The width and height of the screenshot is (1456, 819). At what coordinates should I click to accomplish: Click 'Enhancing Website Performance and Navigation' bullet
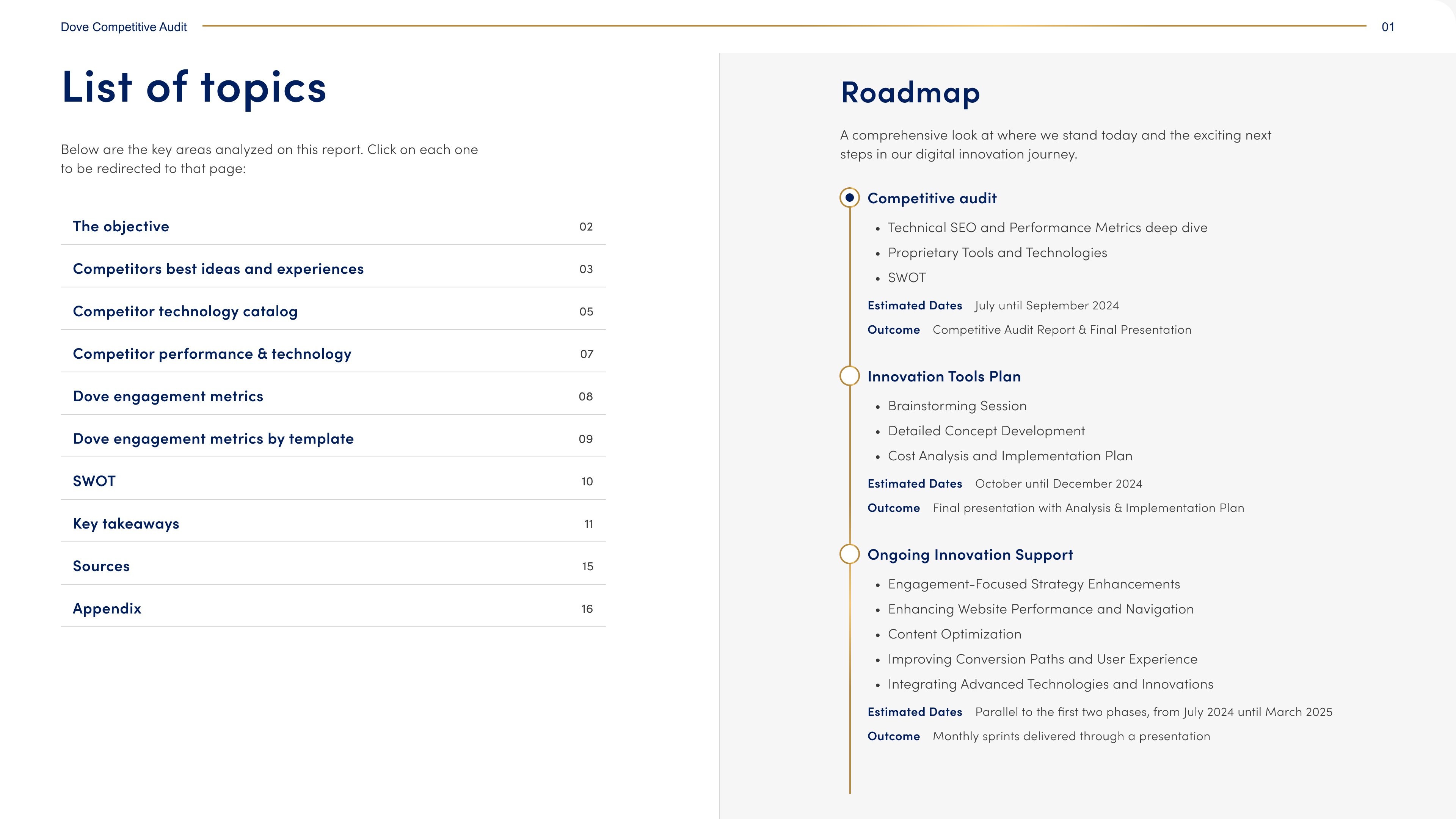[1040, 609]
